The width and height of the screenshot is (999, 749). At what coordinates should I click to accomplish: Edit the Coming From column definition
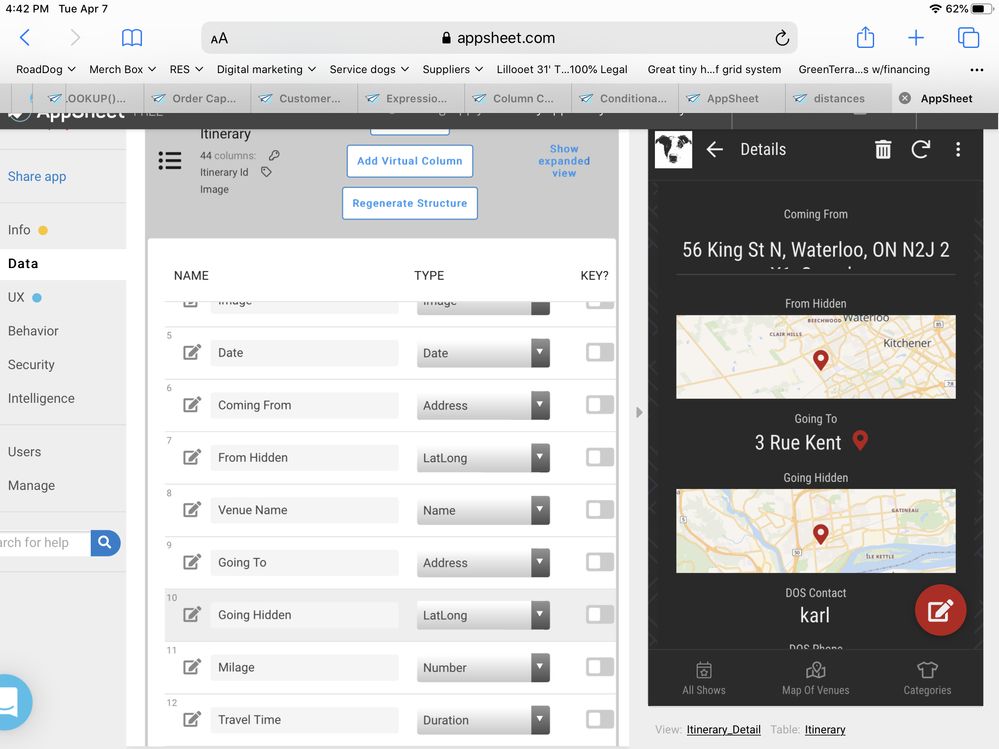[192, 404]
